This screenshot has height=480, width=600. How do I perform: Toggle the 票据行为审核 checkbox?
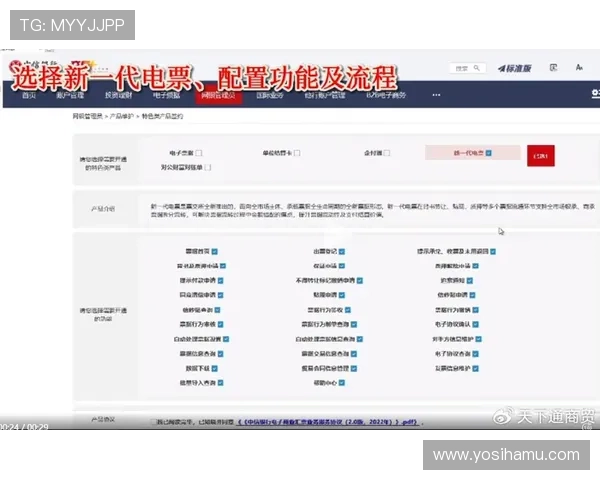221,325
